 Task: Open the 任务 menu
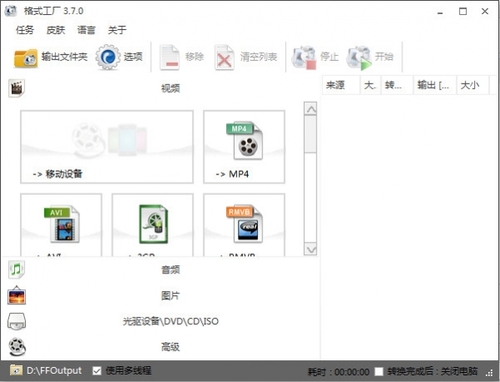click(x=25, y=30)
